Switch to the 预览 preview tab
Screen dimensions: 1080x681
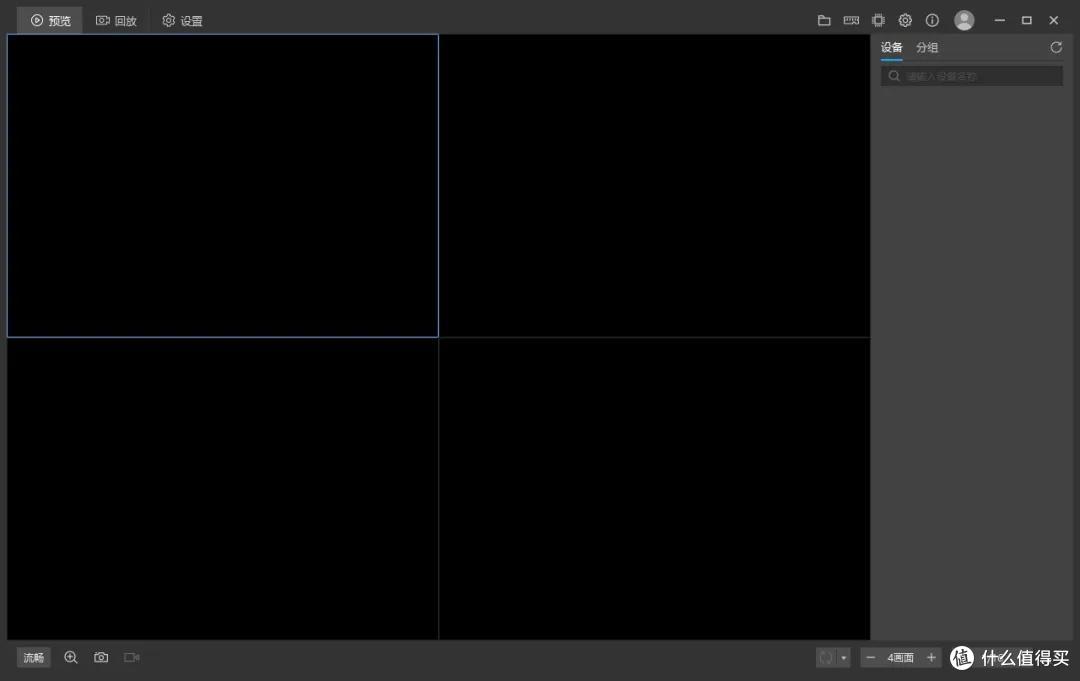tap(50, 21)
